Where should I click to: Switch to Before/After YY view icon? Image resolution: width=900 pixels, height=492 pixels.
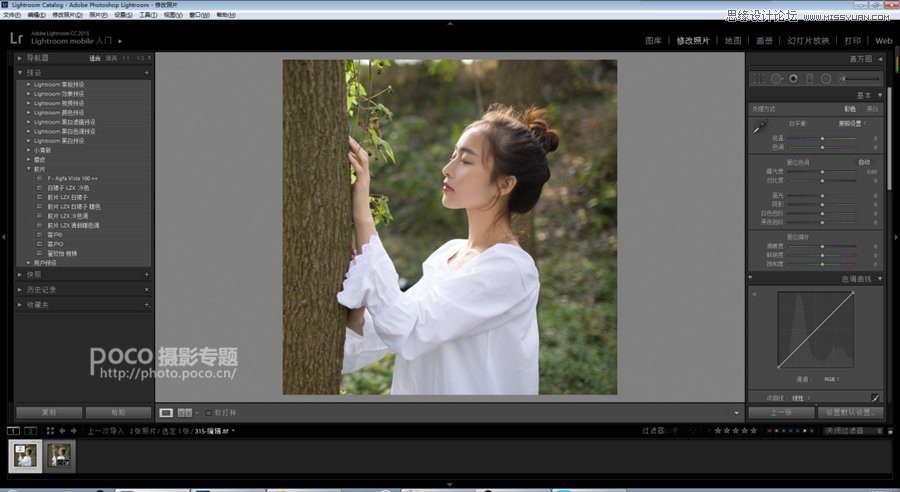[184, 413]
